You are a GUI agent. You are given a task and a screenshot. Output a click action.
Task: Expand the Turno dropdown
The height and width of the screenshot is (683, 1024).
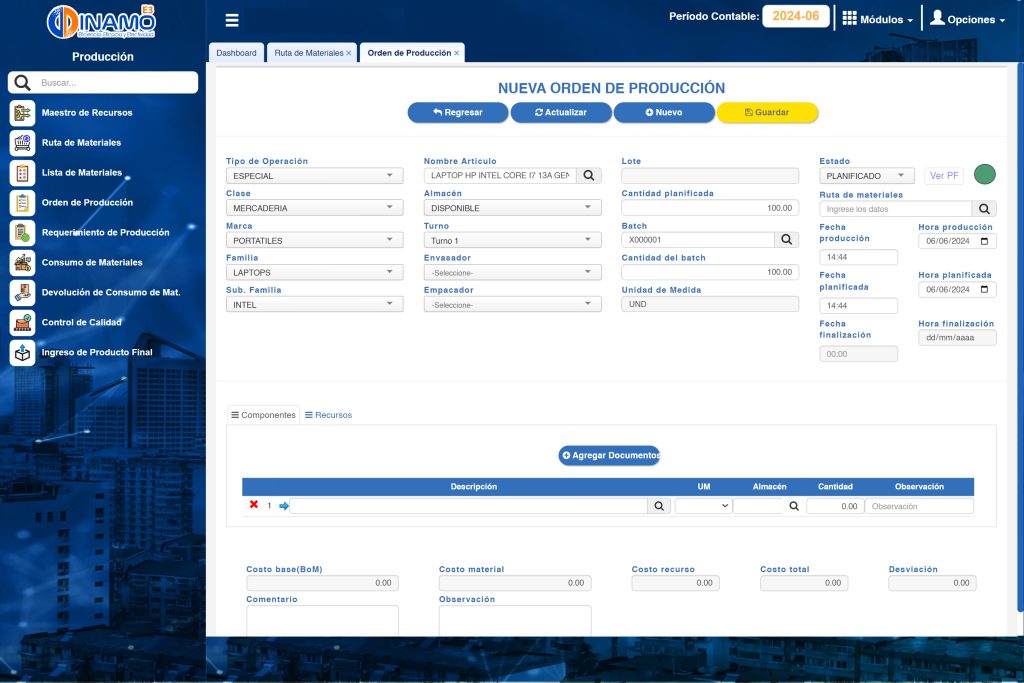512,241
